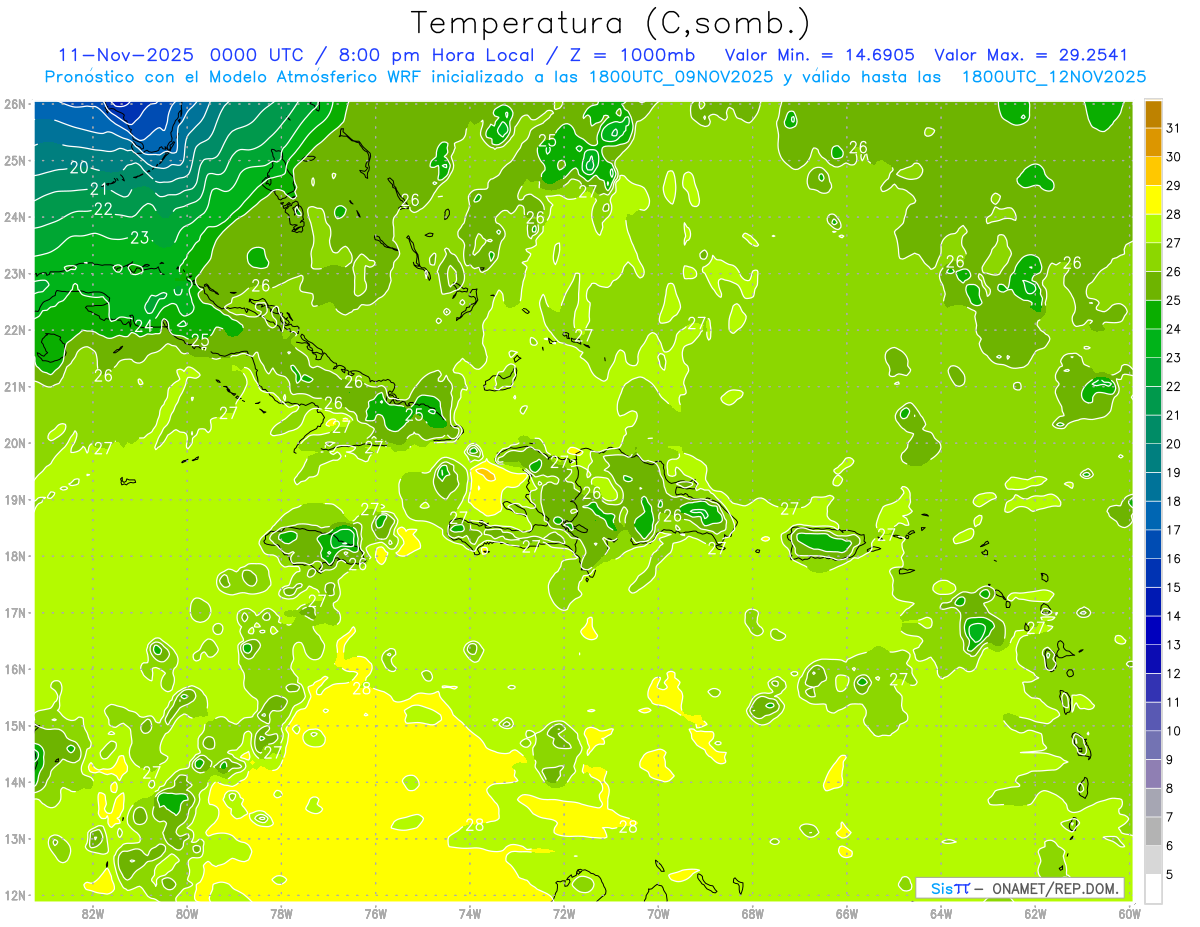Click the "62W" longitude axis label
Image resolution: width=1200 pixels, height=927 pixels.
point(1035,914)
